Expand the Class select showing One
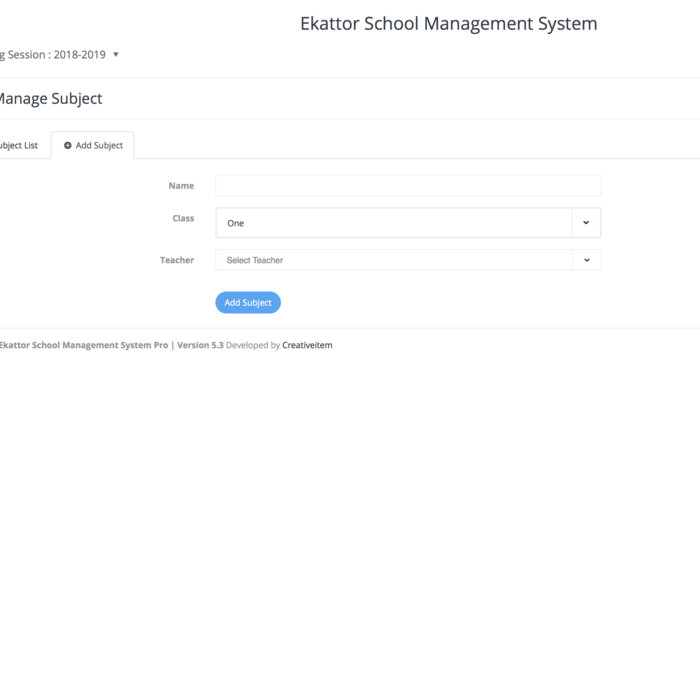This screenshot has height=700, width=700. pos(394,223)
